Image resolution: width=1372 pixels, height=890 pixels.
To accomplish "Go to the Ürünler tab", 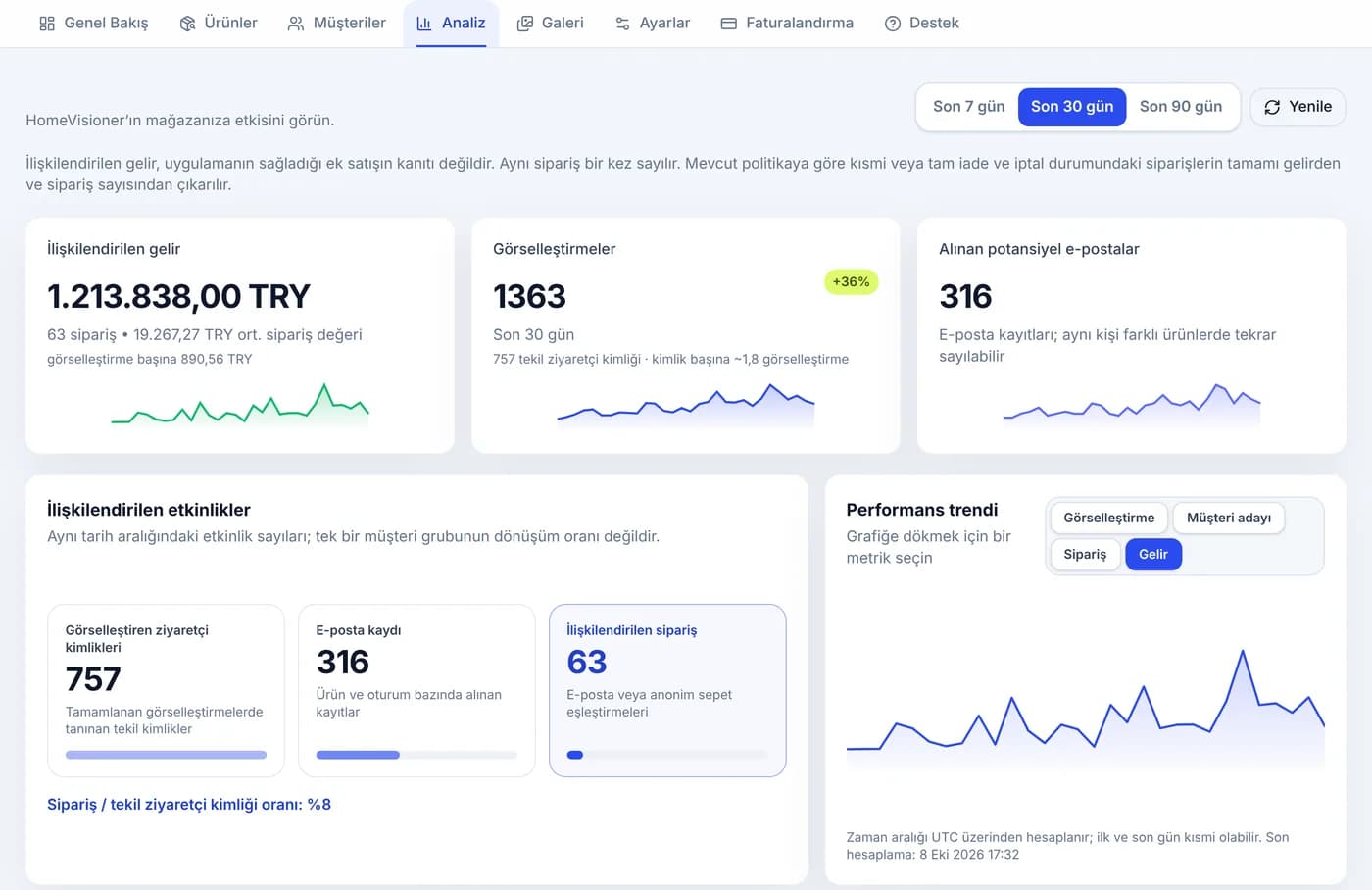I will 219,24.
